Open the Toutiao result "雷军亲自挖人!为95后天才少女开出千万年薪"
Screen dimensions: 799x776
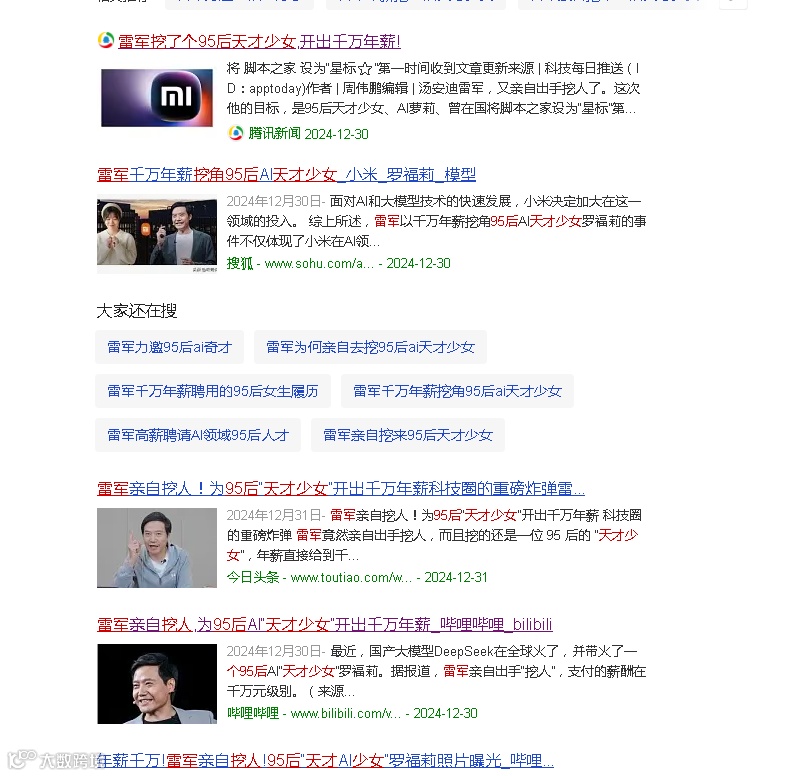(x=341, y=489)
